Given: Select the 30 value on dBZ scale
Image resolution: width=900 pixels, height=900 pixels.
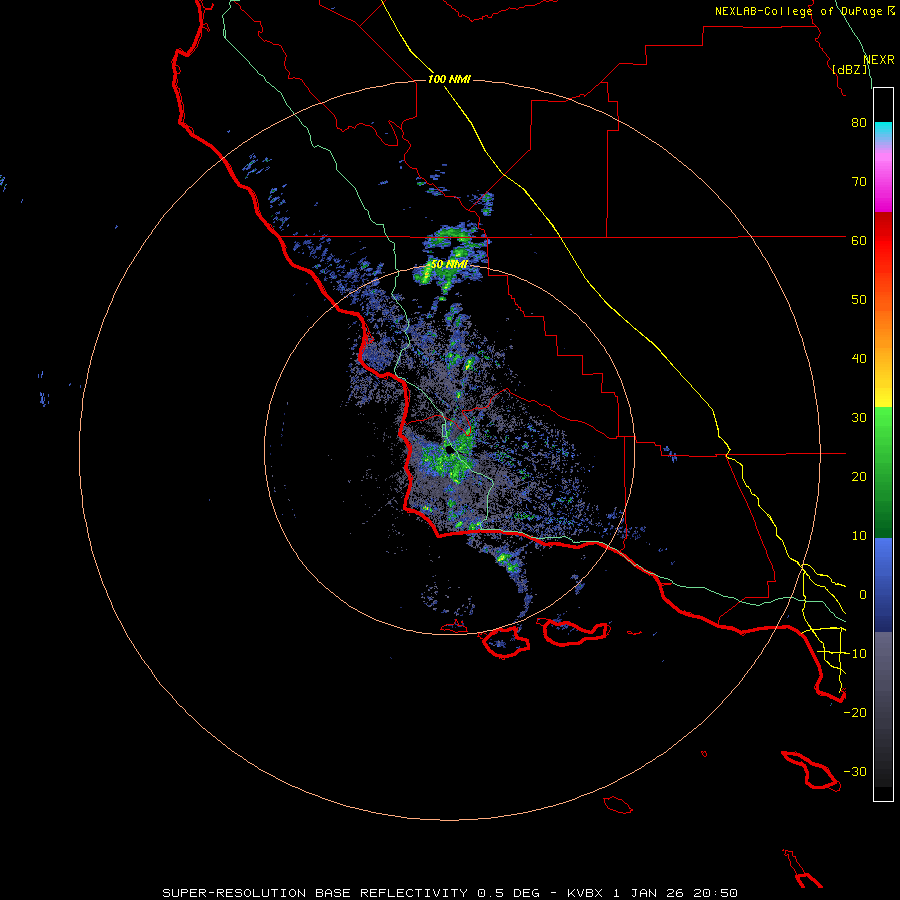Looking at the screenshot, I should pyautogui.click(x=859, y=418).
